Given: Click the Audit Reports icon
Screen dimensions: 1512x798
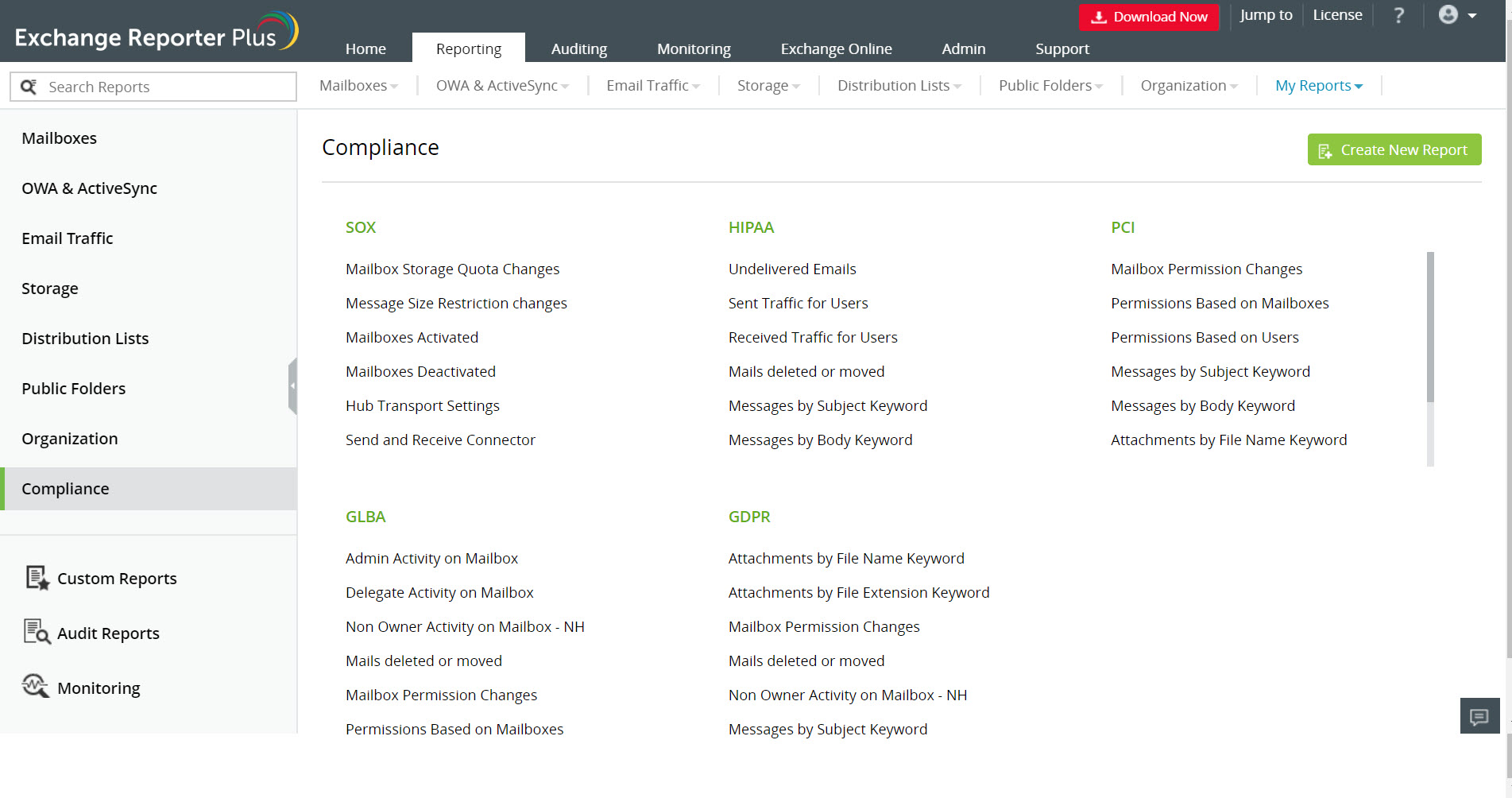Looking at the screenshot, I should point(37,633).
